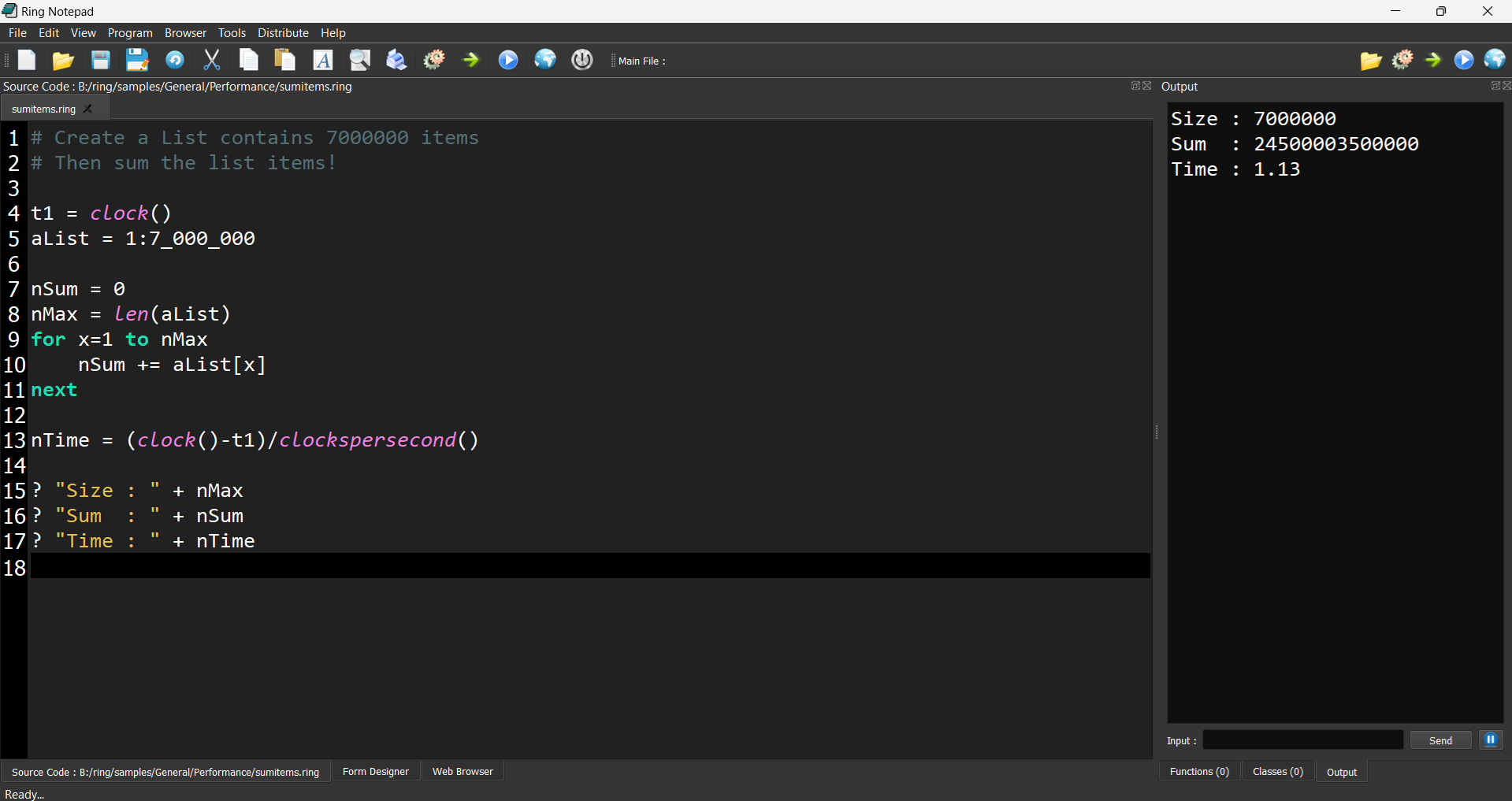Viewport: 1512px width, 801px height.
Task: Click the blue play main file icon at right
Action: coord(1464,60)
